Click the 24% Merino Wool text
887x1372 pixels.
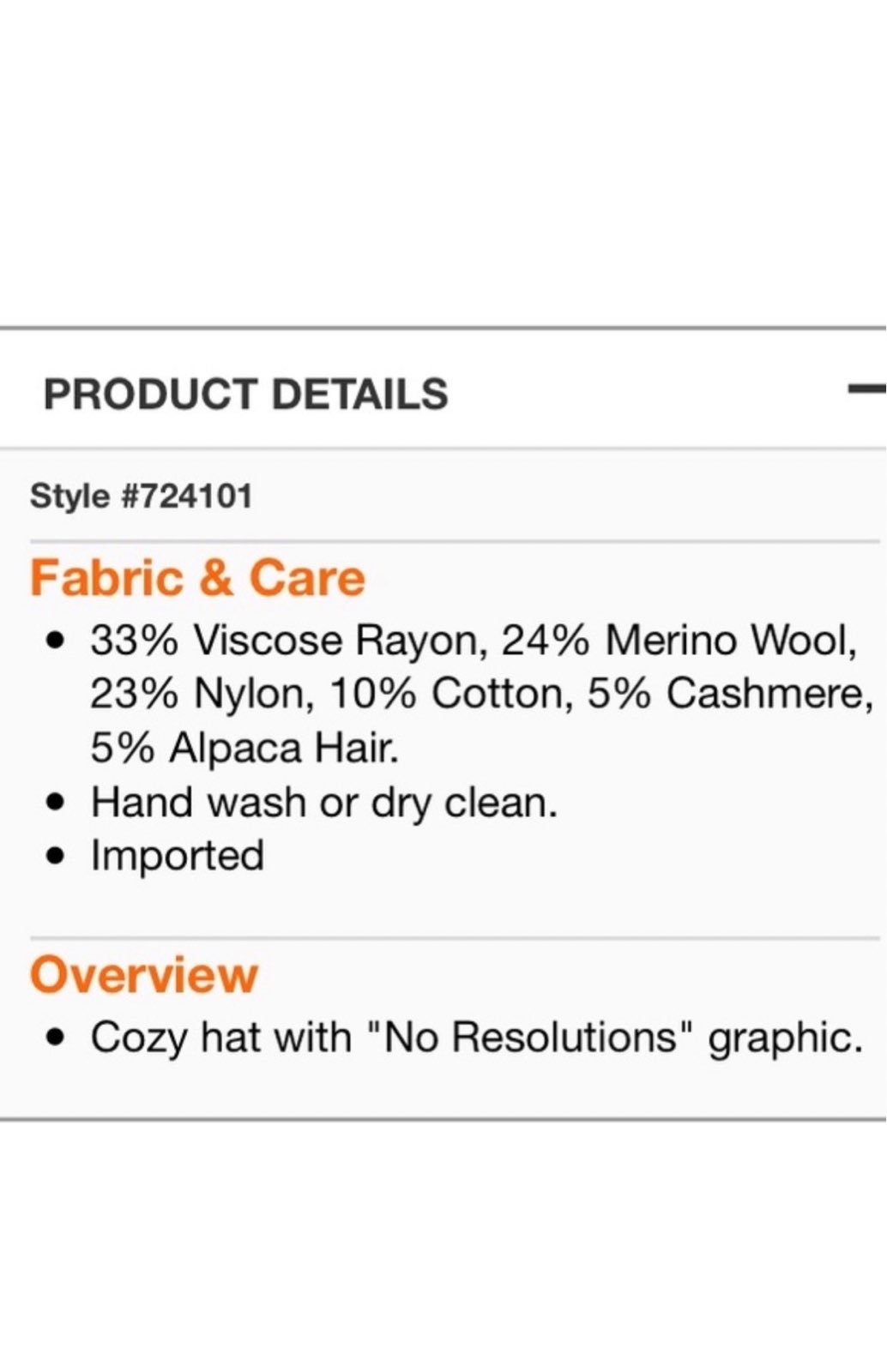679,640
